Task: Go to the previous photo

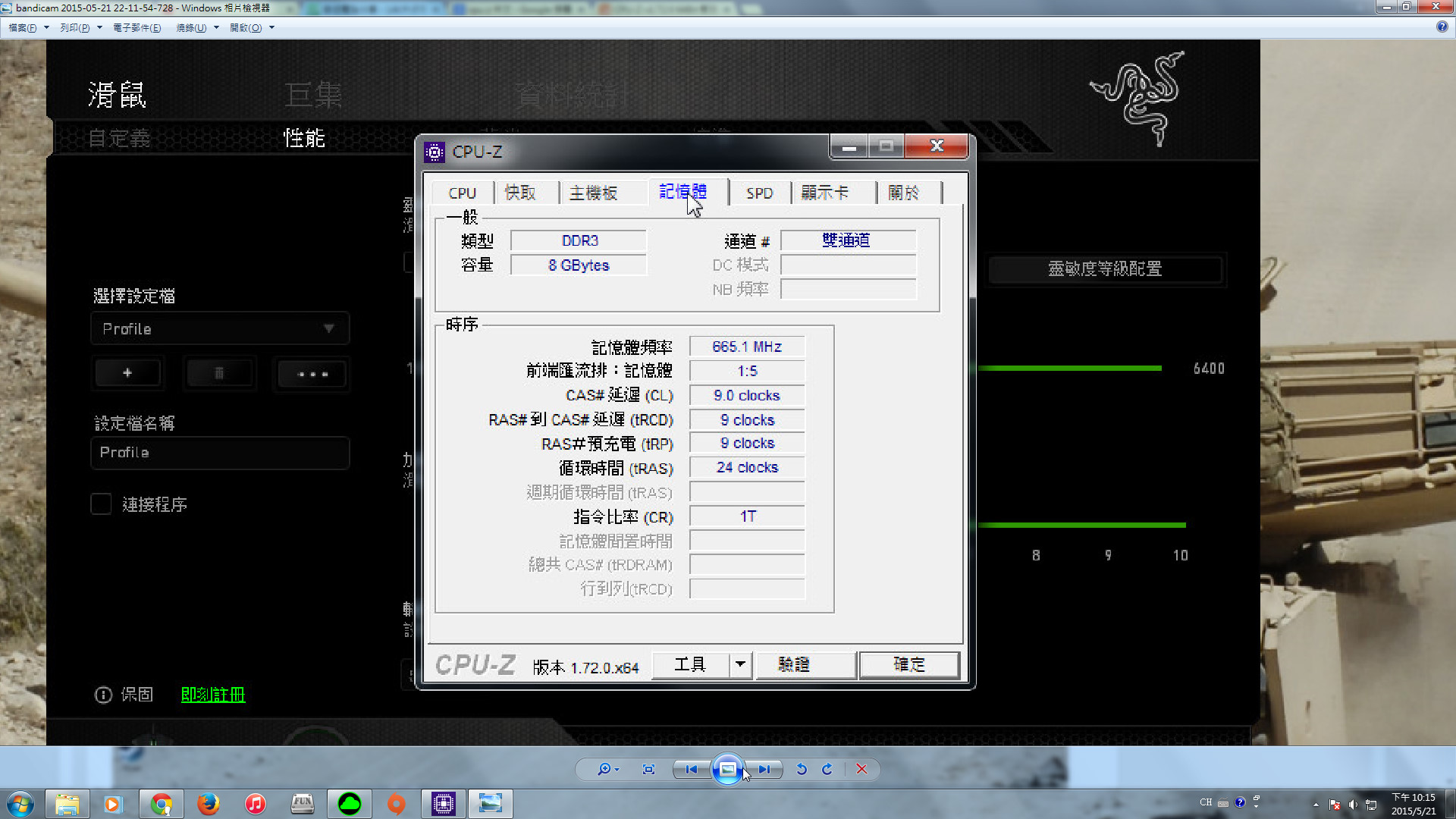Action: pyautogui.click(x=691, y=769)
